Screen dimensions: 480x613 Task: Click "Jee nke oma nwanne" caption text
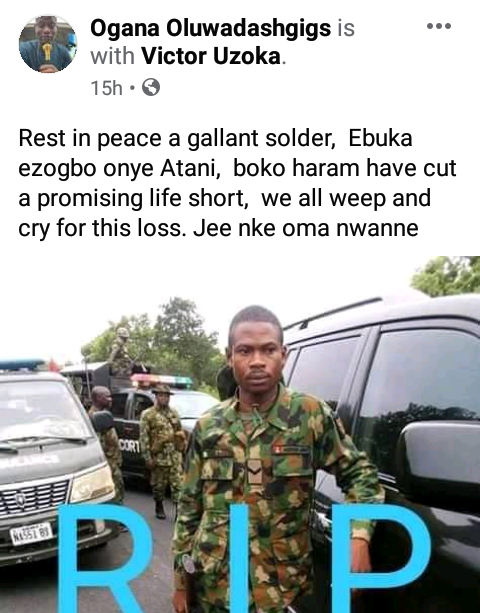coord(306,228)
